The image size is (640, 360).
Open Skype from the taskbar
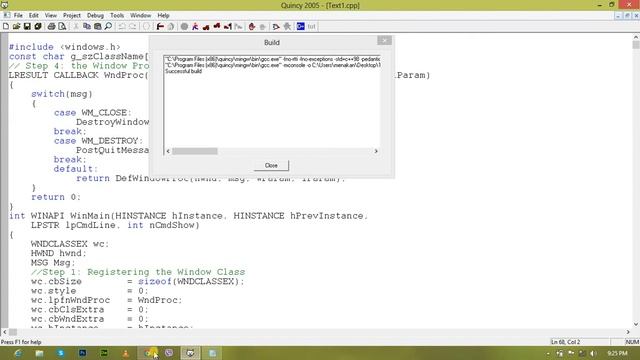click(x=61, y=353)
